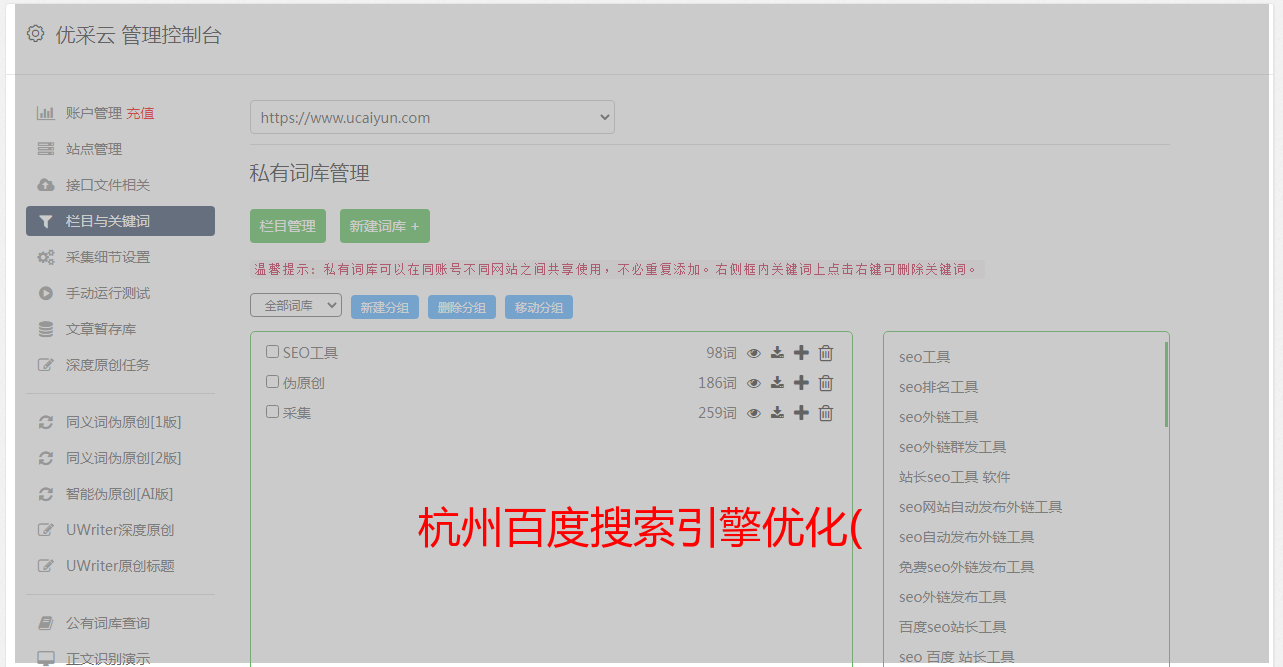1283x667 pixels.
Task: Select keyword 免费seo外链发布工具
Action: [966, 567]
